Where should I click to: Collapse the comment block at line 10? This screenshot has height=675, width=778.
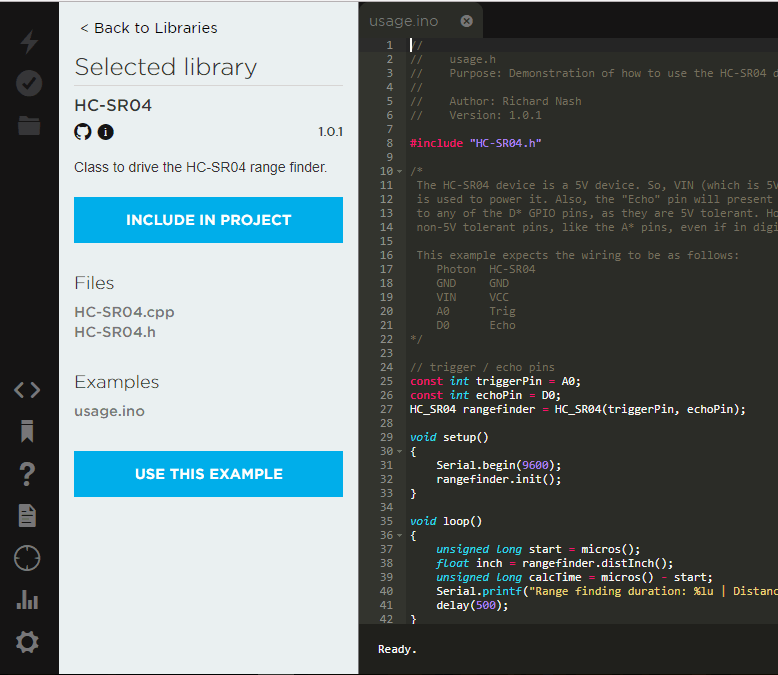400,171
